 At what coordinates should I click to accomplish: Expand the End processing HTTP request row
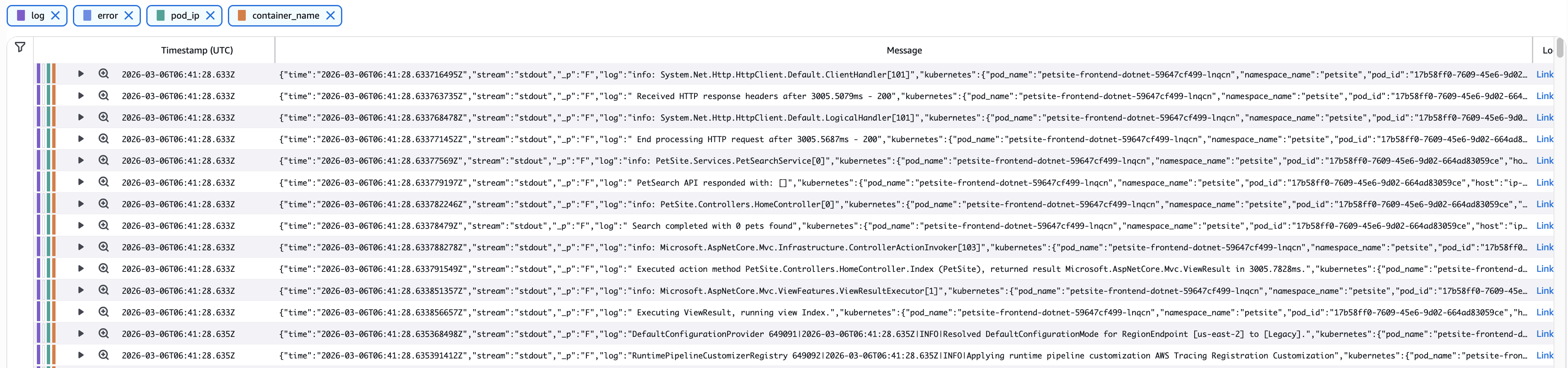click(80, 139)
